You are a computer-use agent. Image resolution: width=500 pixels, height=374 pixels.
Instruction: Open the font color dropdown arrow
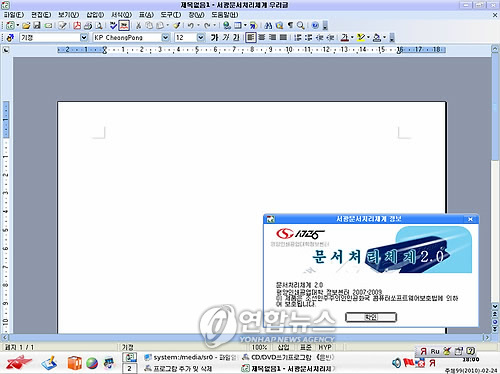click(x=352, y=38)
